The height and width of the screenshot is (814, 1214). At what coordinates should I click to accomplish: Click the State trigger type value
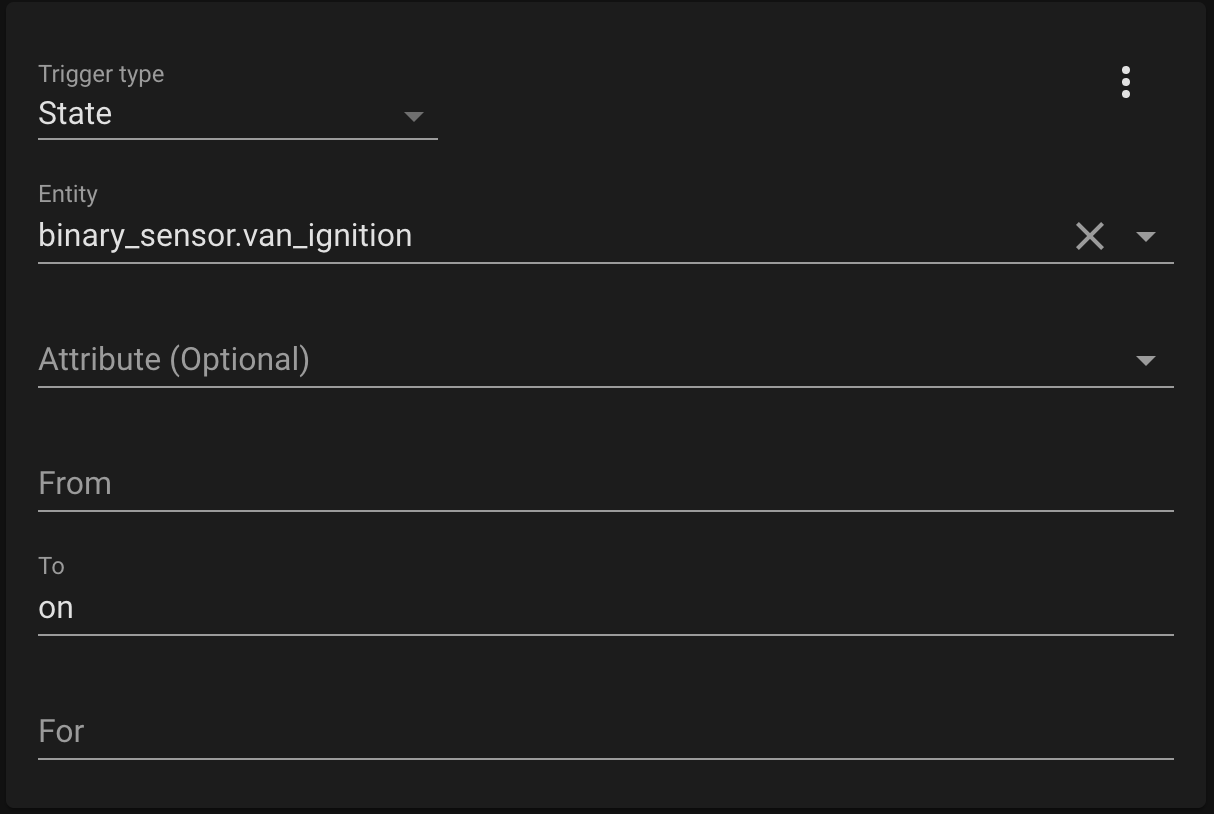click(x=74, y=113)
